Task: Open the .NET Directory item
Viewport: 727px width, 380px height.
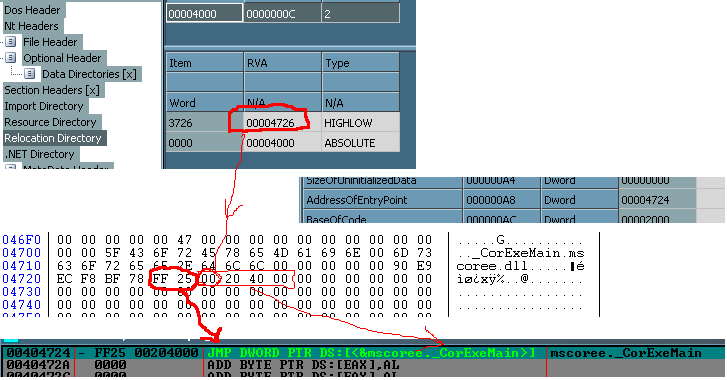Action: (x=39, y=154)
